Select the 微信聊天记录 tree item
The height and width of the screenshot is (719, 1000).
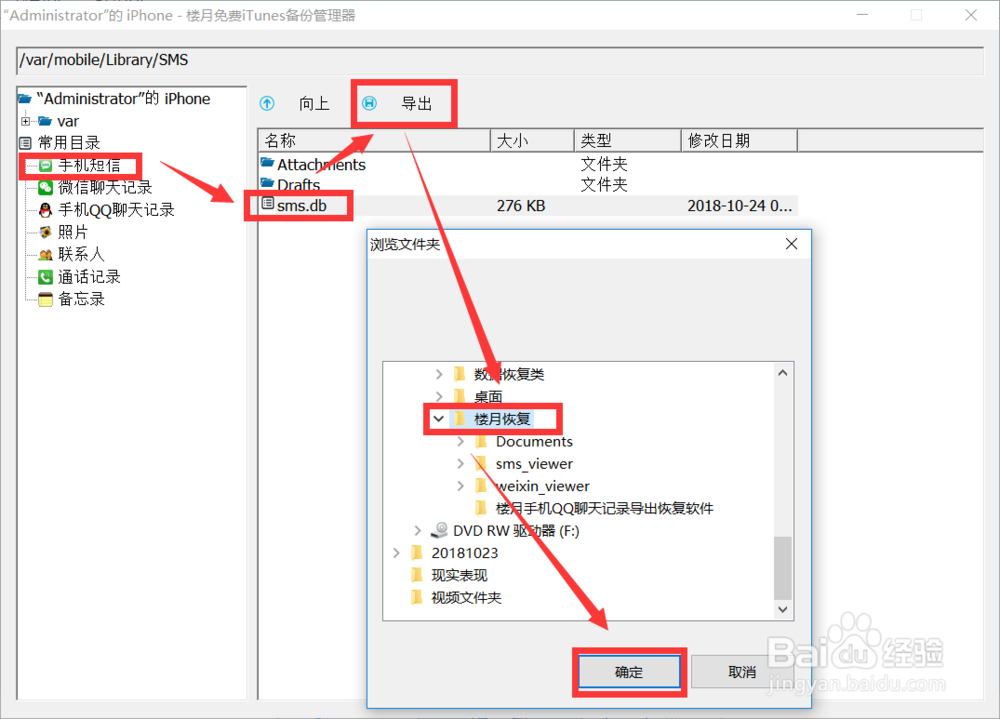click(x=105, y=188)
